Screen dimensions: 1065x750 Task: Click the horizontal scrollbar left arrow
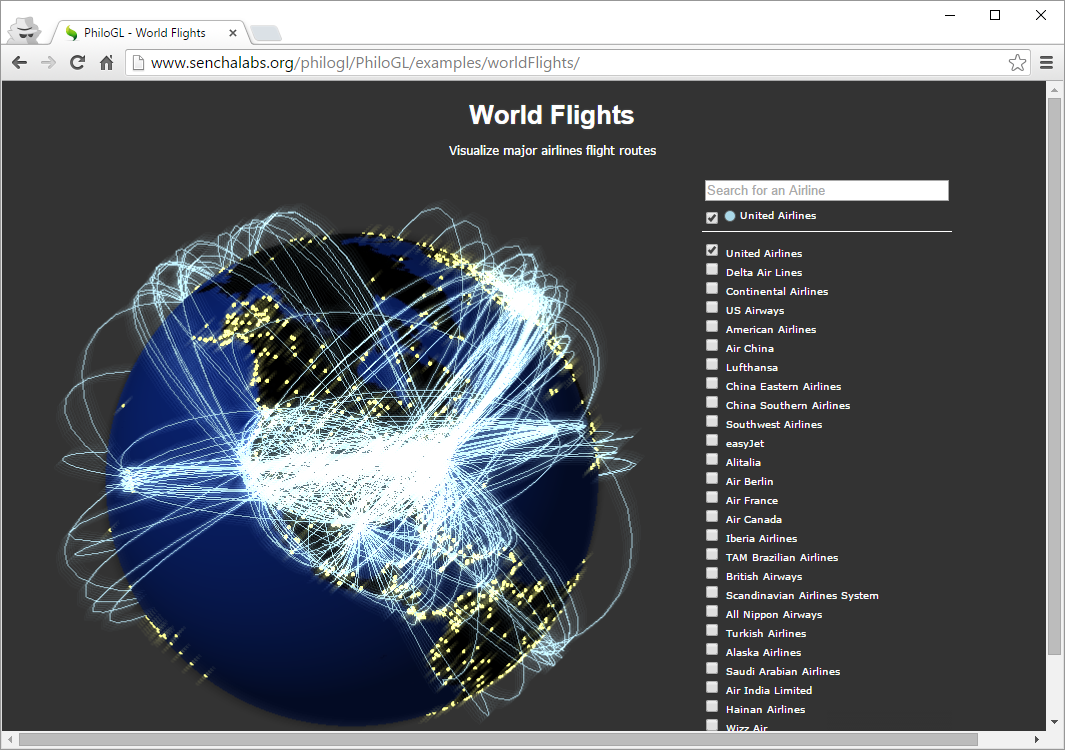10,739
